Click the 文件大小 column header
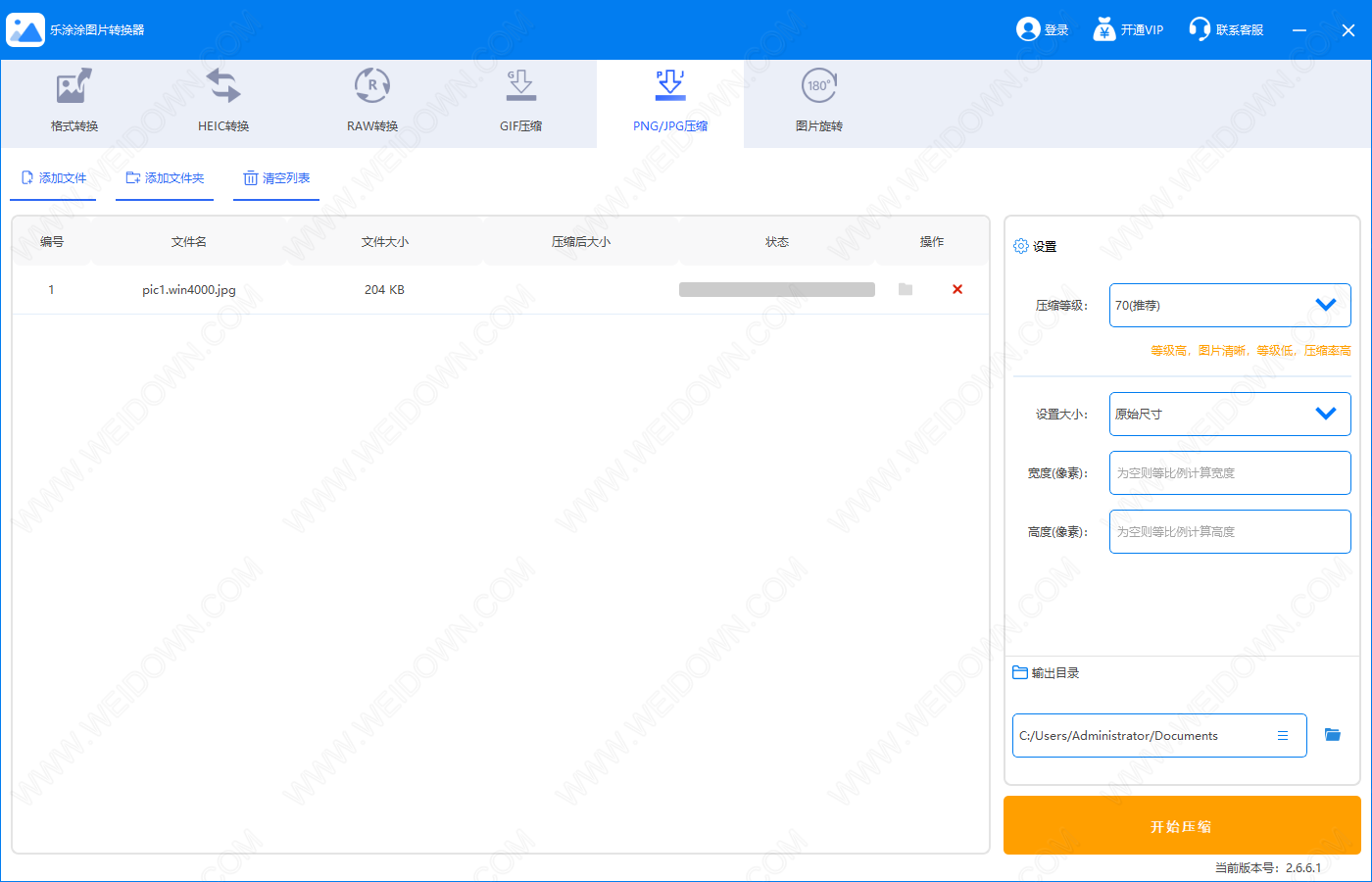The width and height of the screenshot is (1372, 882). (385, 241)
